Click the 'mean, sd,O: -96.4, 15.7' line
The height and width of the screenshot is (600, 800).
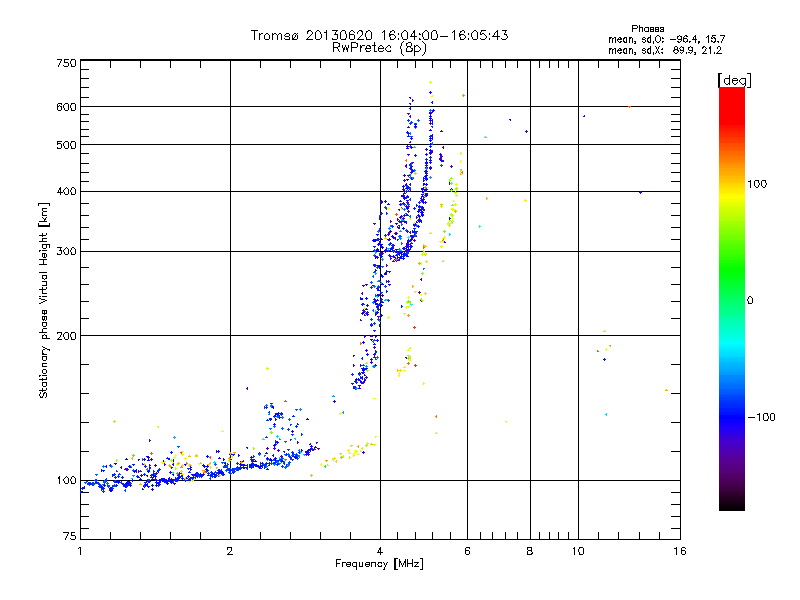click(666, 39)
